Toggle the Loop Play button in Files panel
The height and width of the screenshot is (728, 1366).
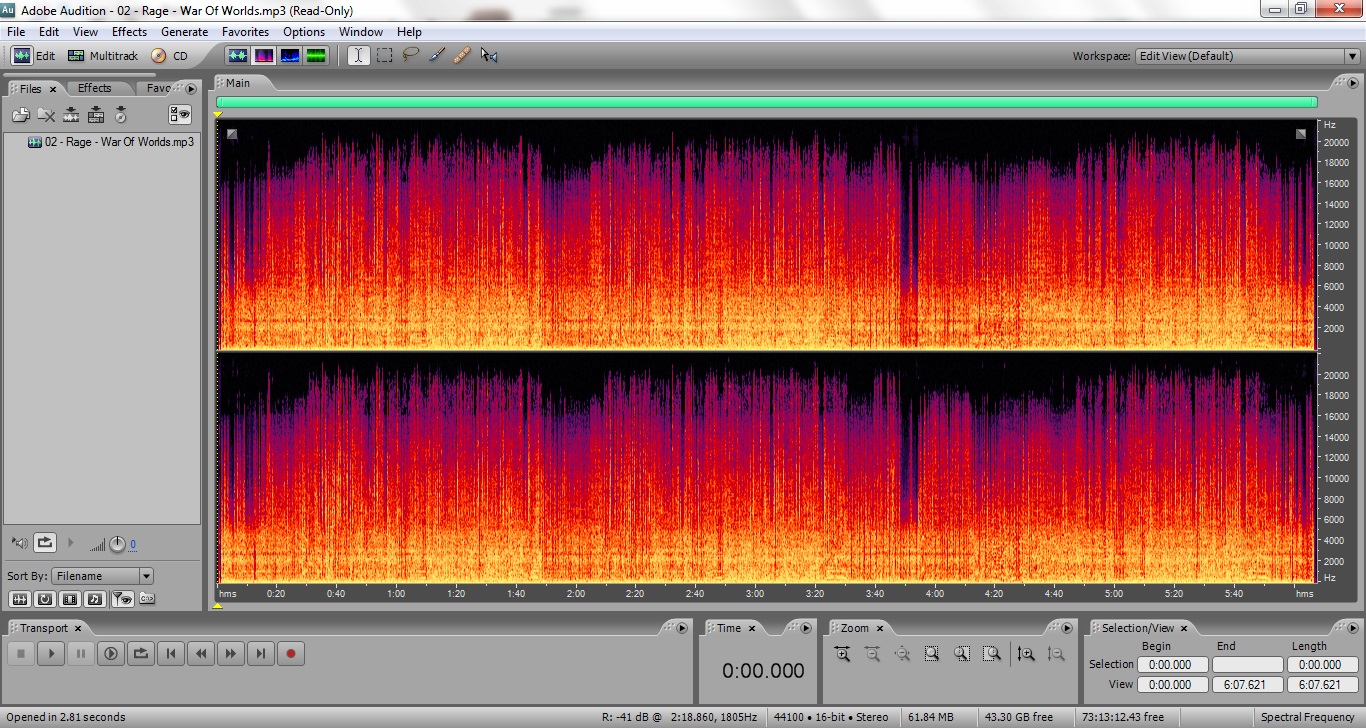(x=45, y=543)
